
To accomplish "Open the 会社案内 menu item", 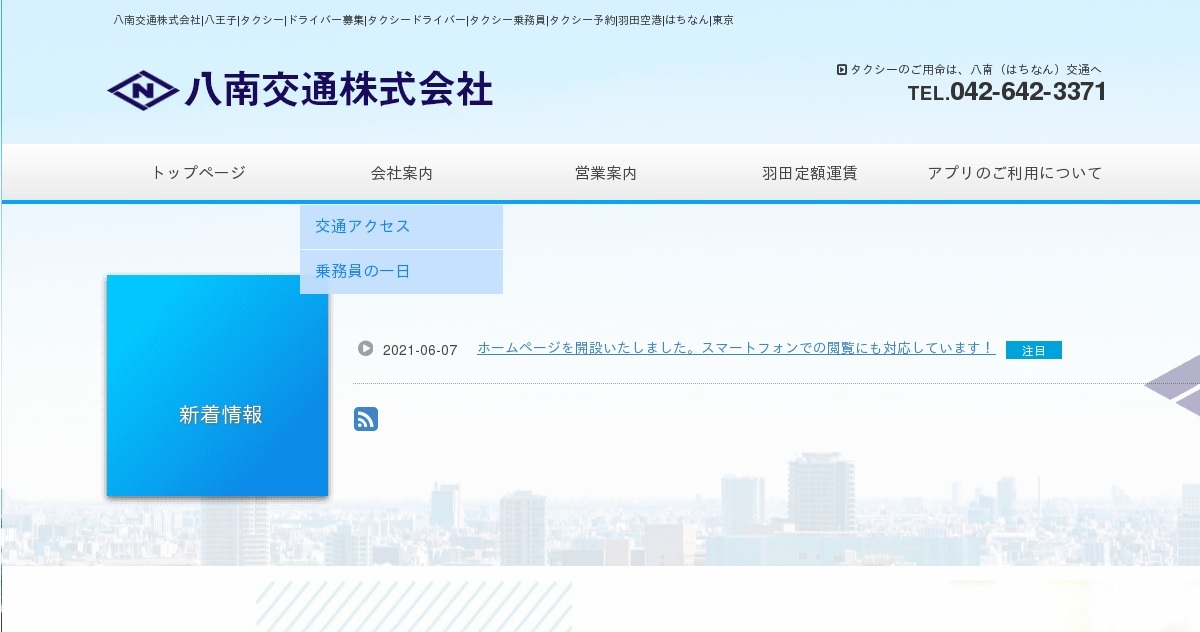I will click(401, 173).
